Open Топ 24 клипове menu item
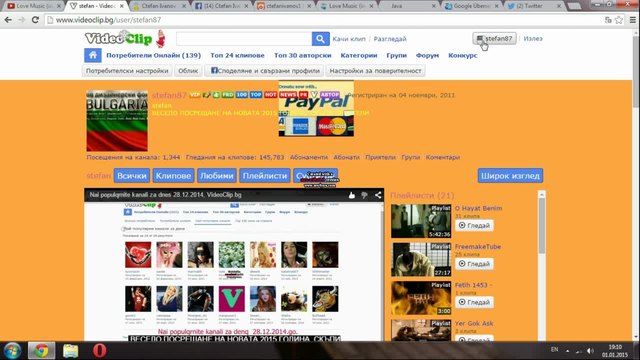The width and height of the screenshot is (640, 360). coord(237,55)
